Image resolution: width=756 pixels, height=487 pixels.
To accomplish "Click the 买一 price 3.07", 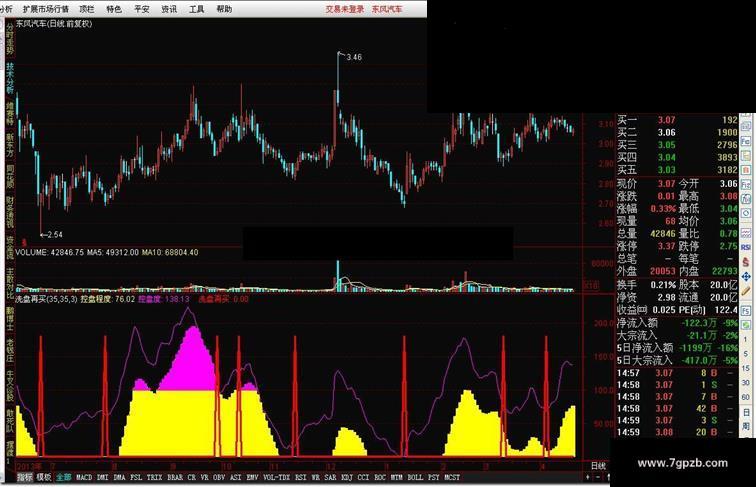I will click(x=667, y=120).
